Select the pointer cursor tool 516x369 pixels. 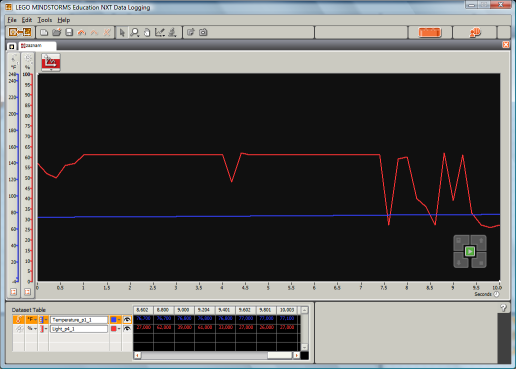pos(122,32)
